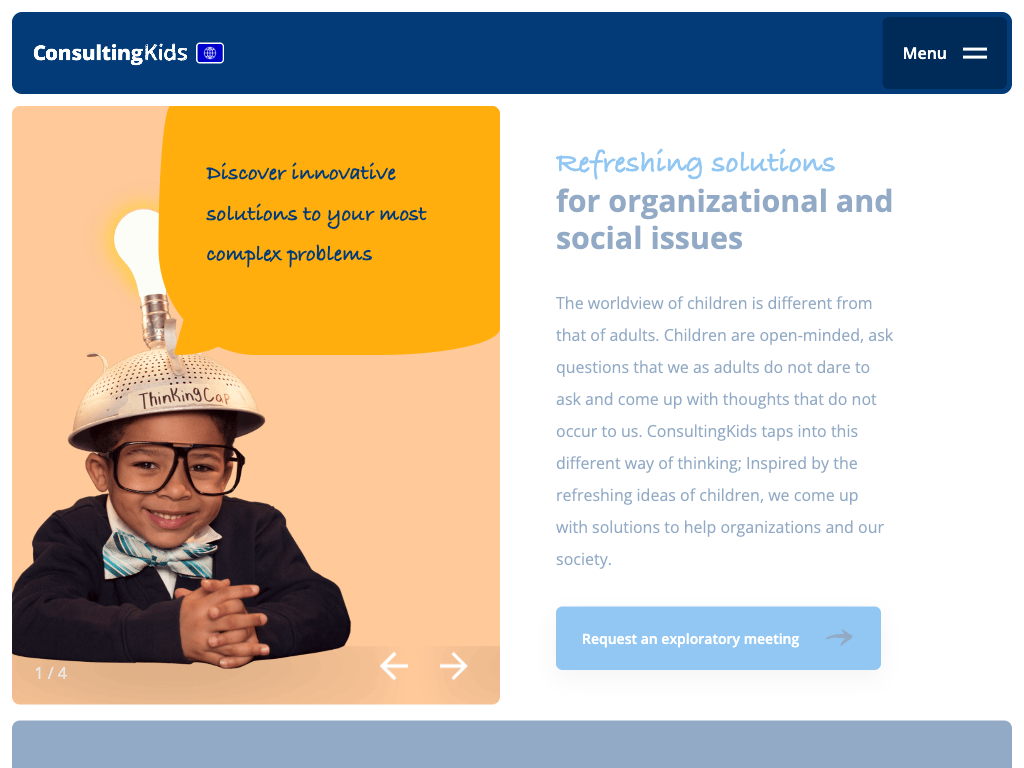Click the paragraph about children's worldview
1024x768 pixels.
tap(724, 431)
